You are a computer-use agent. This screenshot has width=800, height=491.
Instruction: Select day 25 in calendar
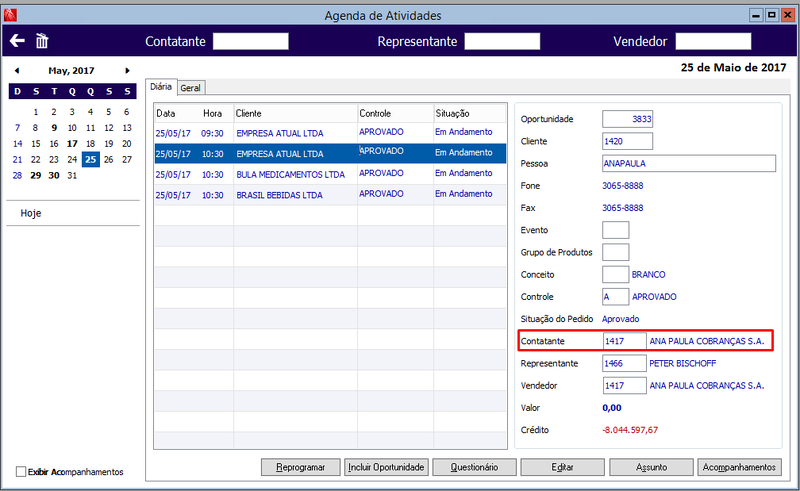click(x=90, y=159)
